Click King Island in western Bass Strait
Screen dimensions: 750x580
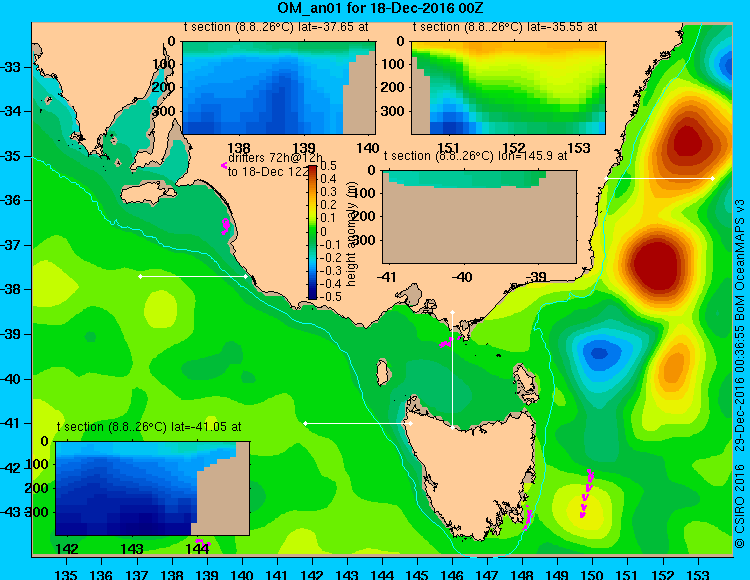click(382, 372)
